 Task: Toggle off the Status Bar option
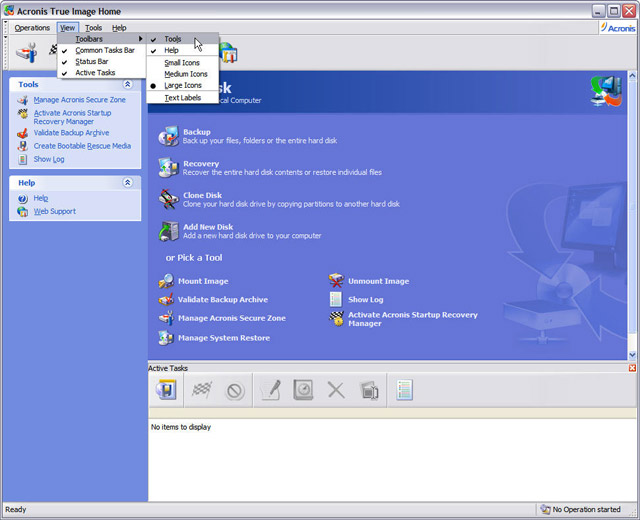101,61
